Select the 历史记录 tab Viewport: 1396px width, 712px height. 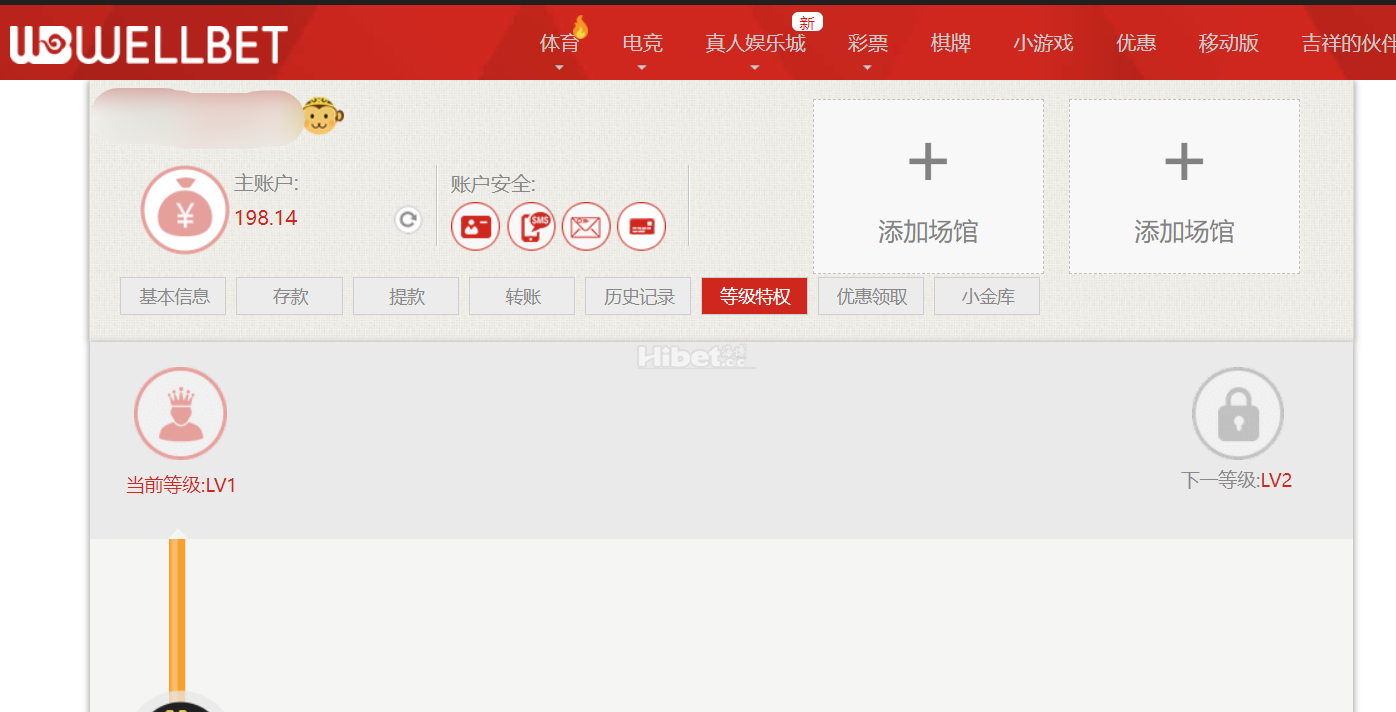pos(637,295)
